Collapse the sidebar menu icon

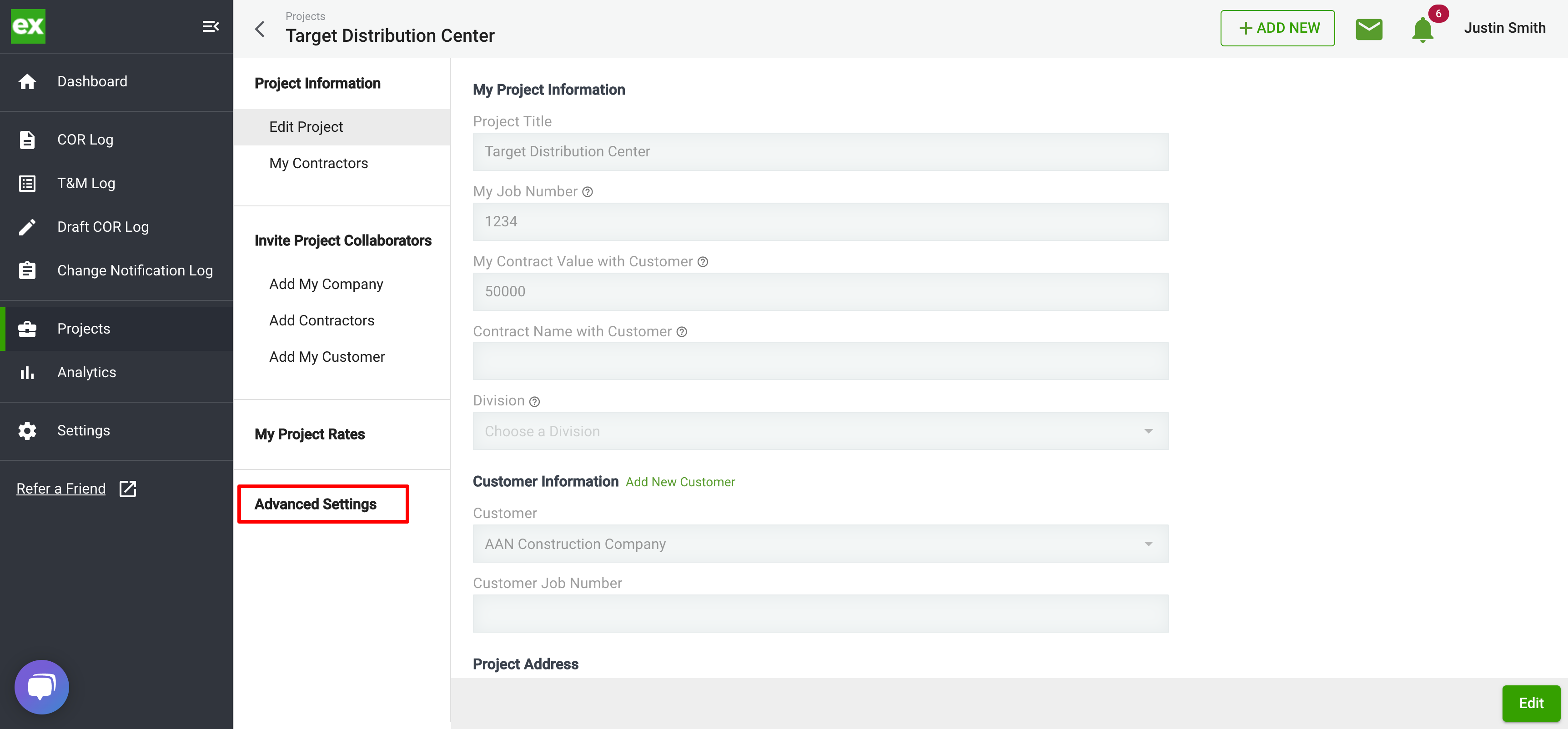pos(211,26)
